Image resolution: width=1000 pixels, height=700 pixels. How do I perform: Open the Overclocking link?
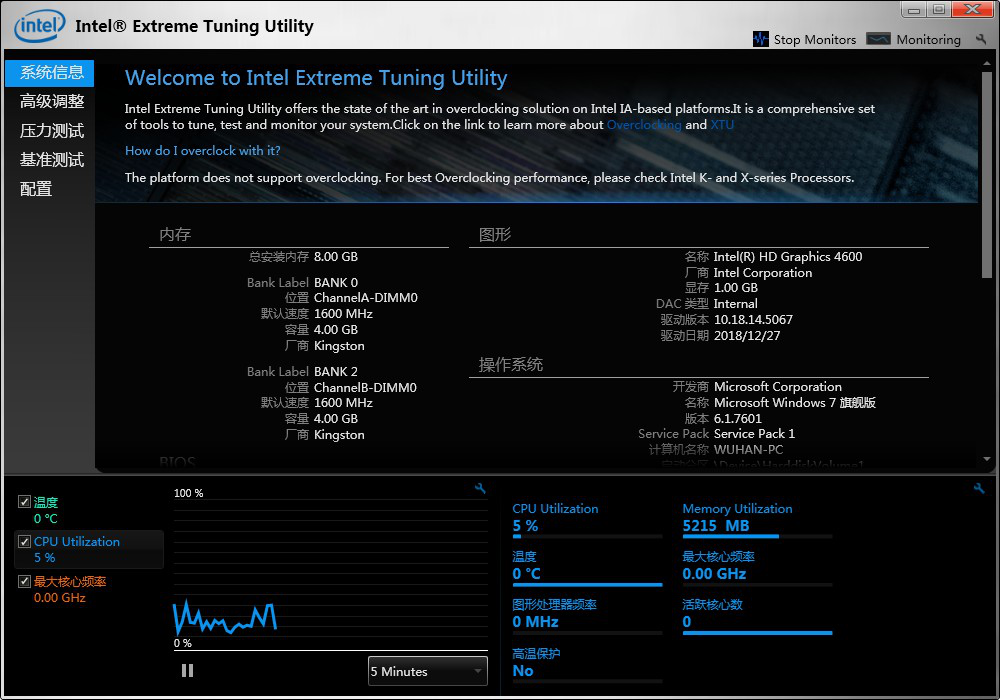[x=643, y=125]
